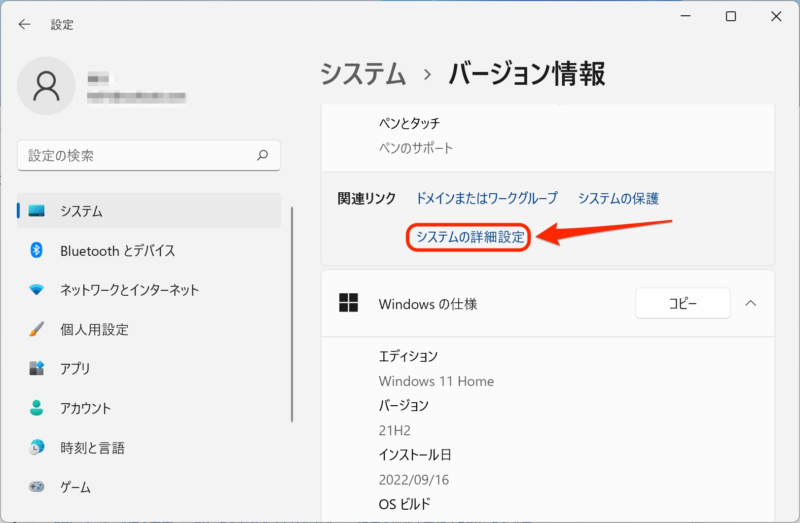Click the personalization paintbrush icon
This screenshot has width=800, height=523.
coord(36,329)
